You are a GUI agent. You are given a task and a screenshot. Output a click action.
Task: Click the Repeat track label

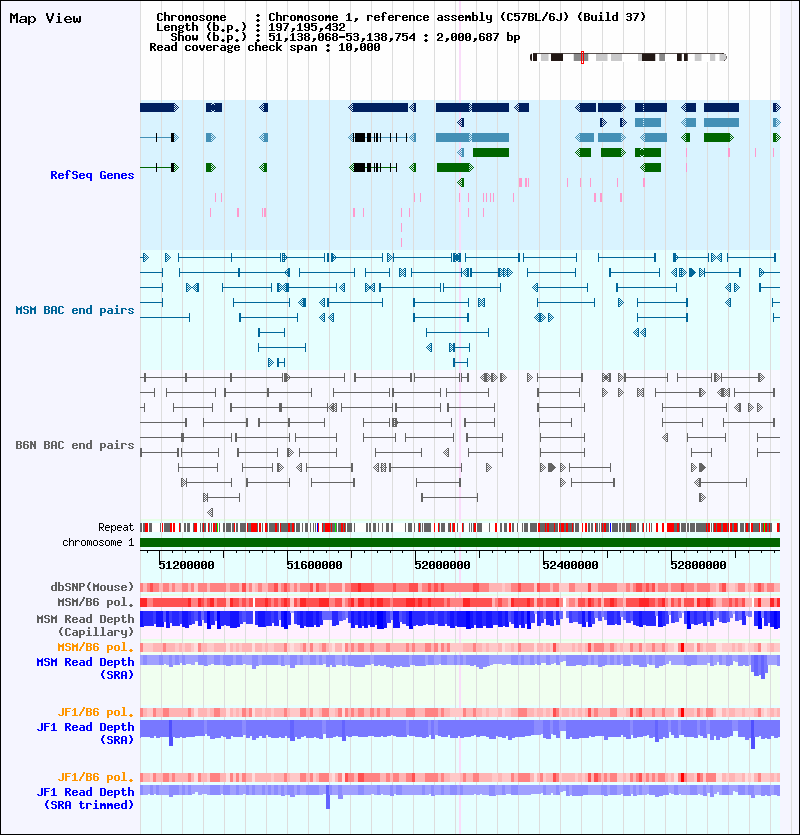[x=116, y=527]
